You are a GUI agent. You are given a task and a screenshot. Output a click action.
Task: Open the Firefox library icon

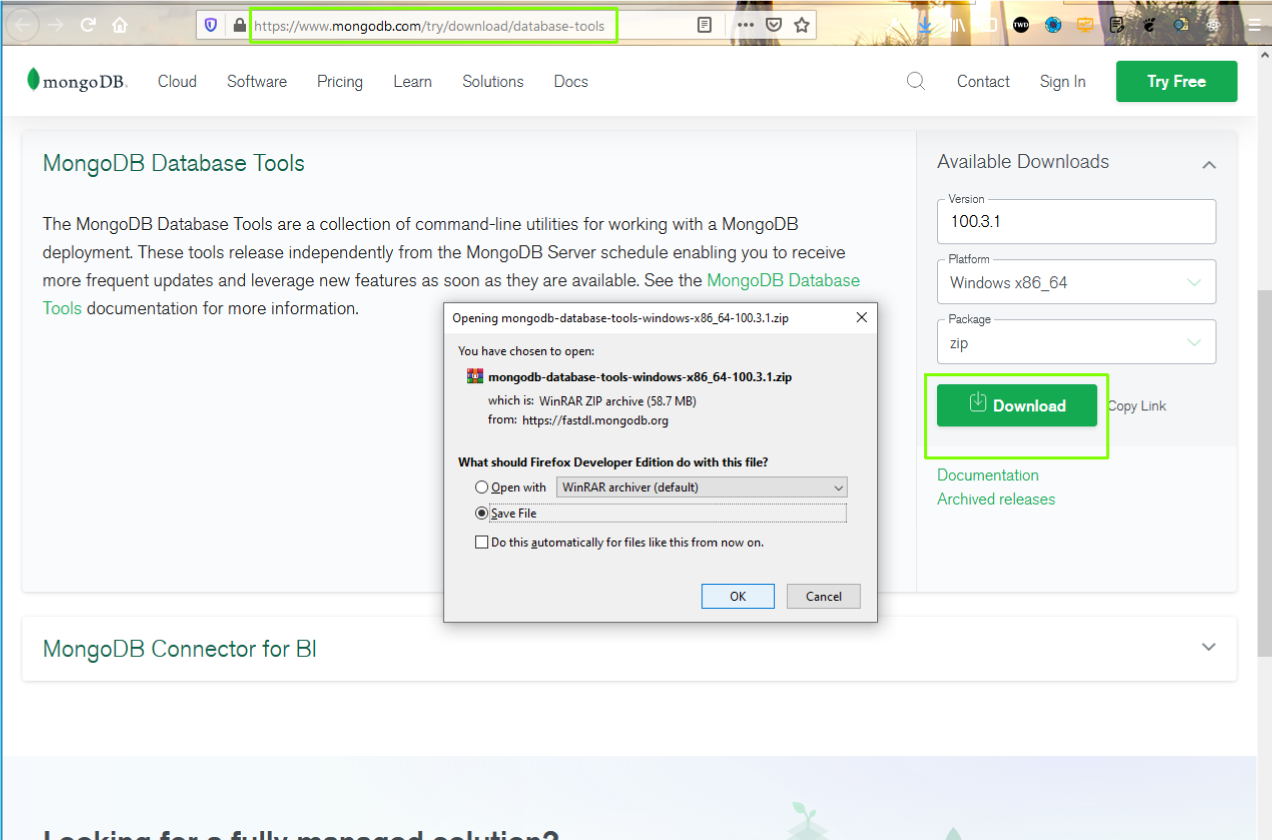(958, 26)
